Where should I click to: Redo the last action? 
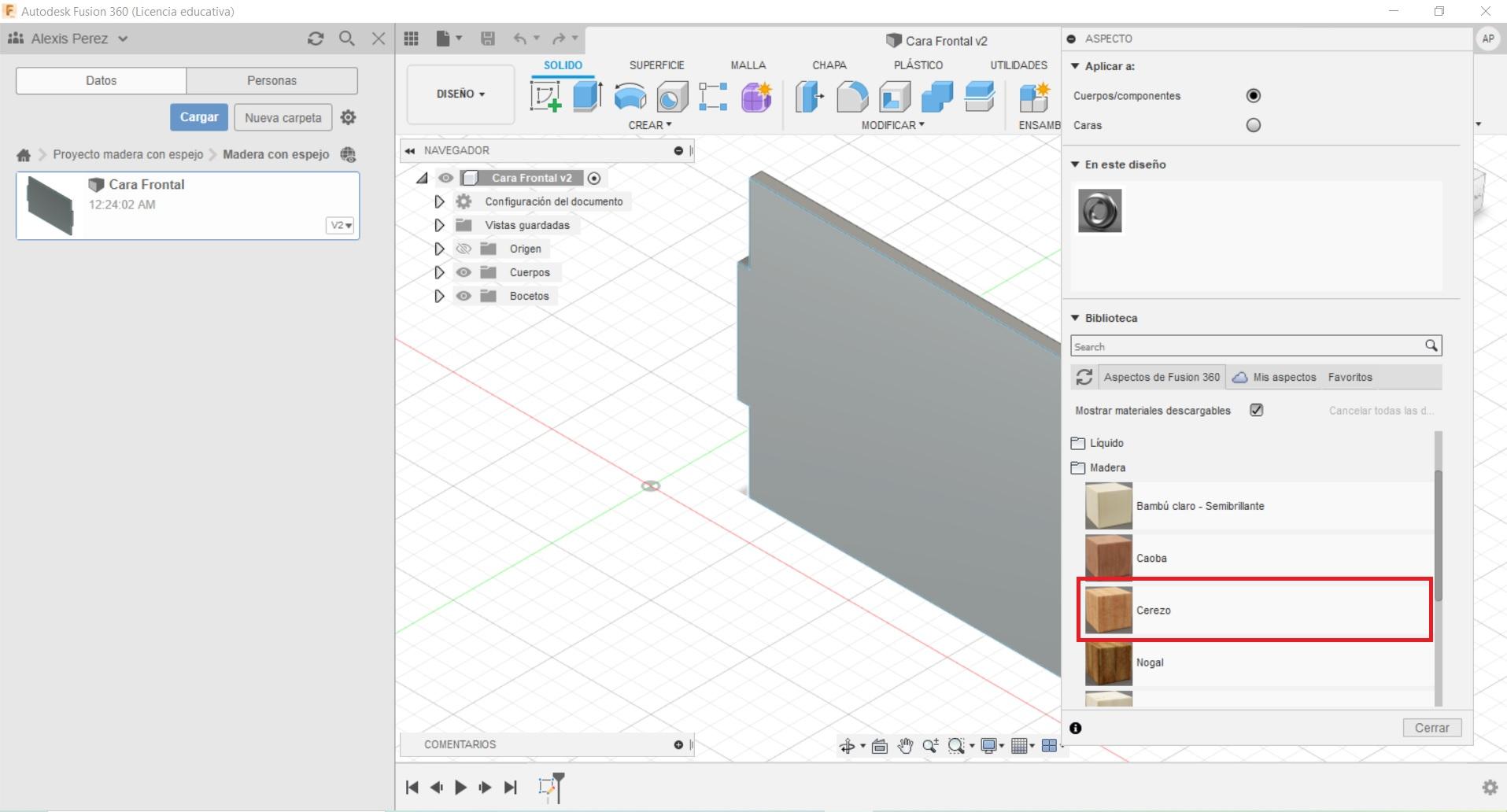(559, 39)
